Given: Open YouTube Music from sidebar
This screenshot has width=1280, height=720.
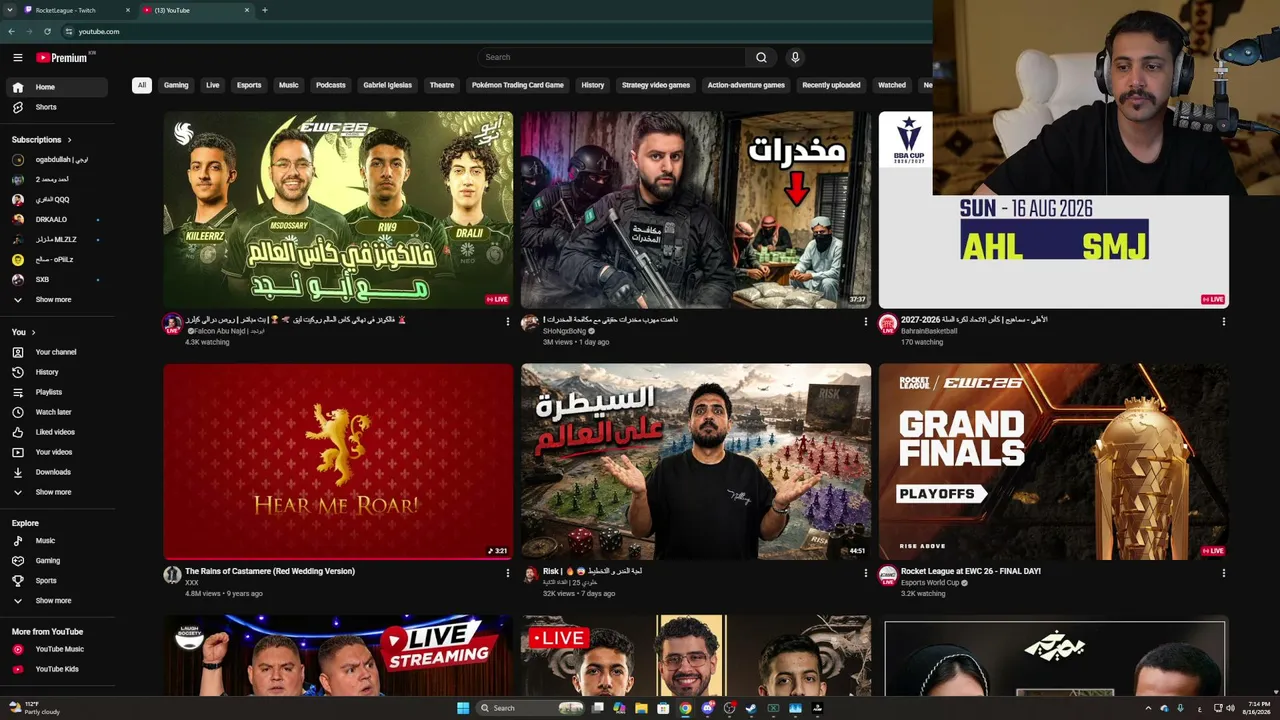Looking at the screenshot, I should coord(56,649).
